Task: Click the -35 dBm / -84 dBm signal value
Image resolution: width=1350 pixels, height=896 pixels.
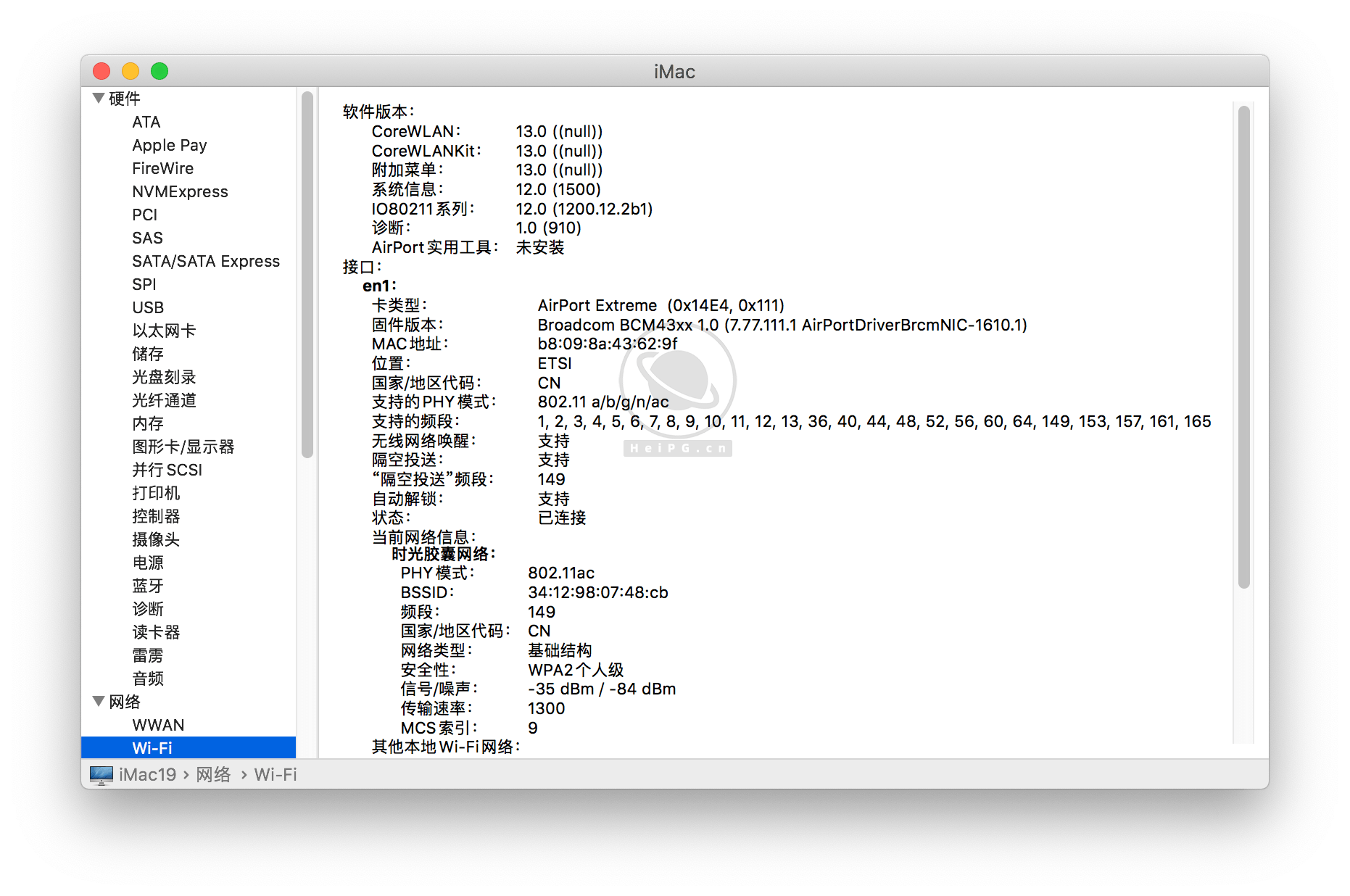Action: tap(602, 689)
